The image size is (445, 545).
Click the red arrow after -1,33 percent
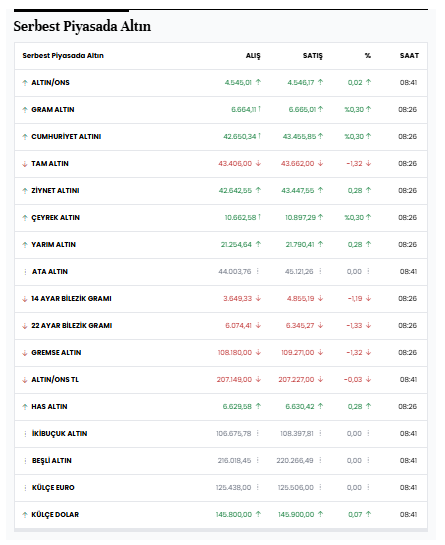(369, 325)
